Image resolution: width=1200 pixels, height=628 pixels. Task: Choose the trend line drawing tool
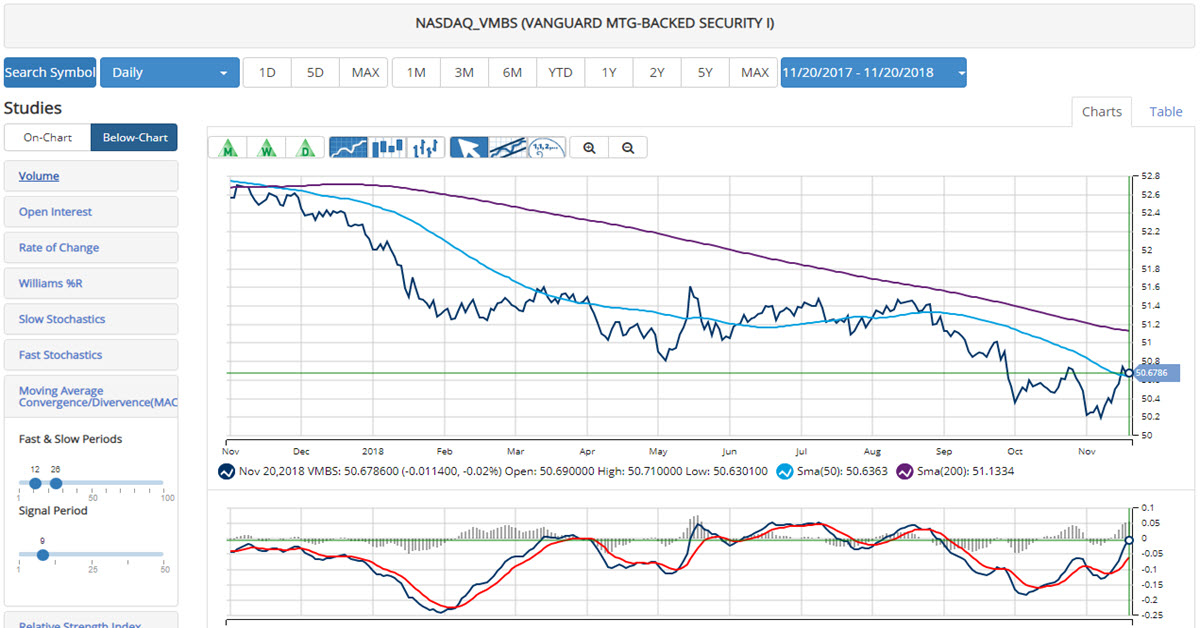pos(507,148)
